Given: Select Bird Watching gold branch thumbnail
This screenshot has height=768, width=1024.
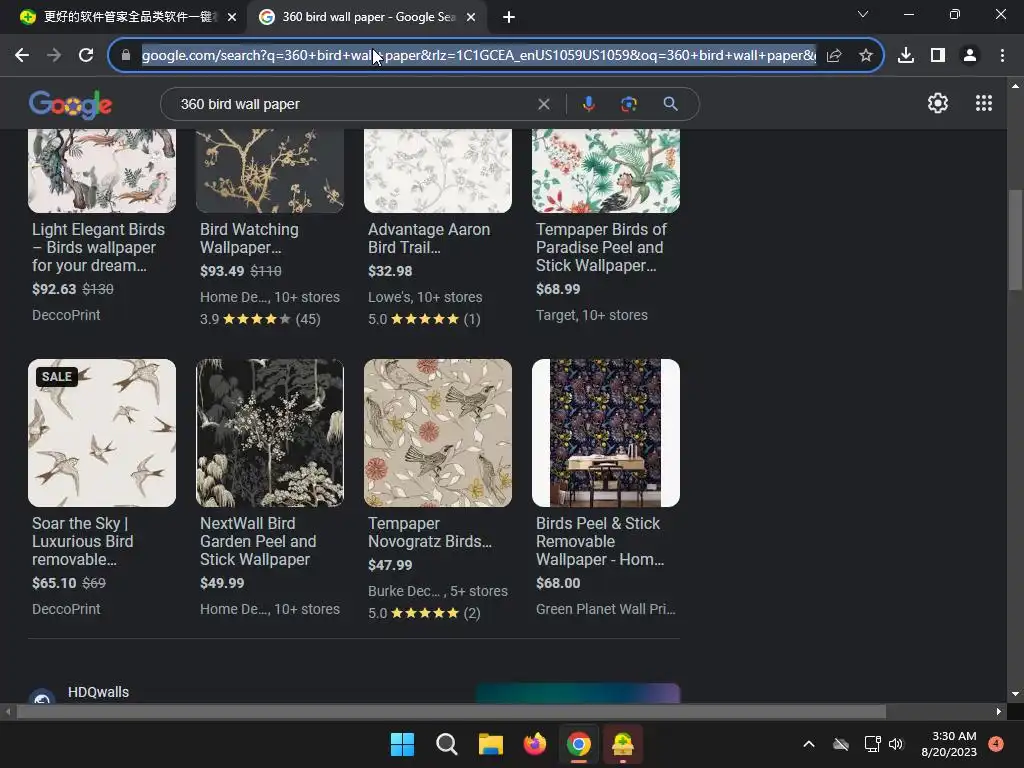Looking at the screenshot, I should [270, 171].
